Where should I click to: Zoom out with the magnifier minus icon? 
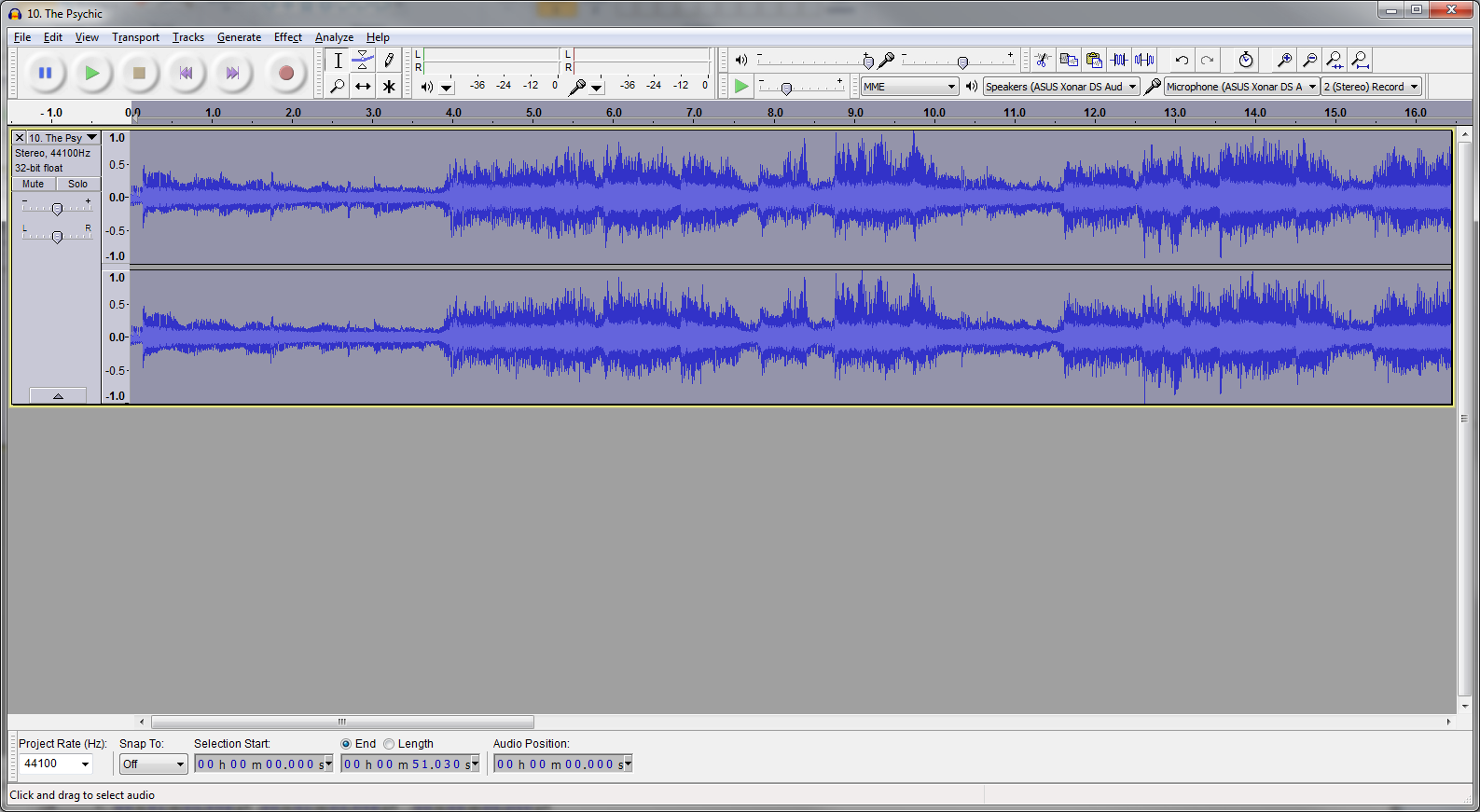tap(1309, 61)
